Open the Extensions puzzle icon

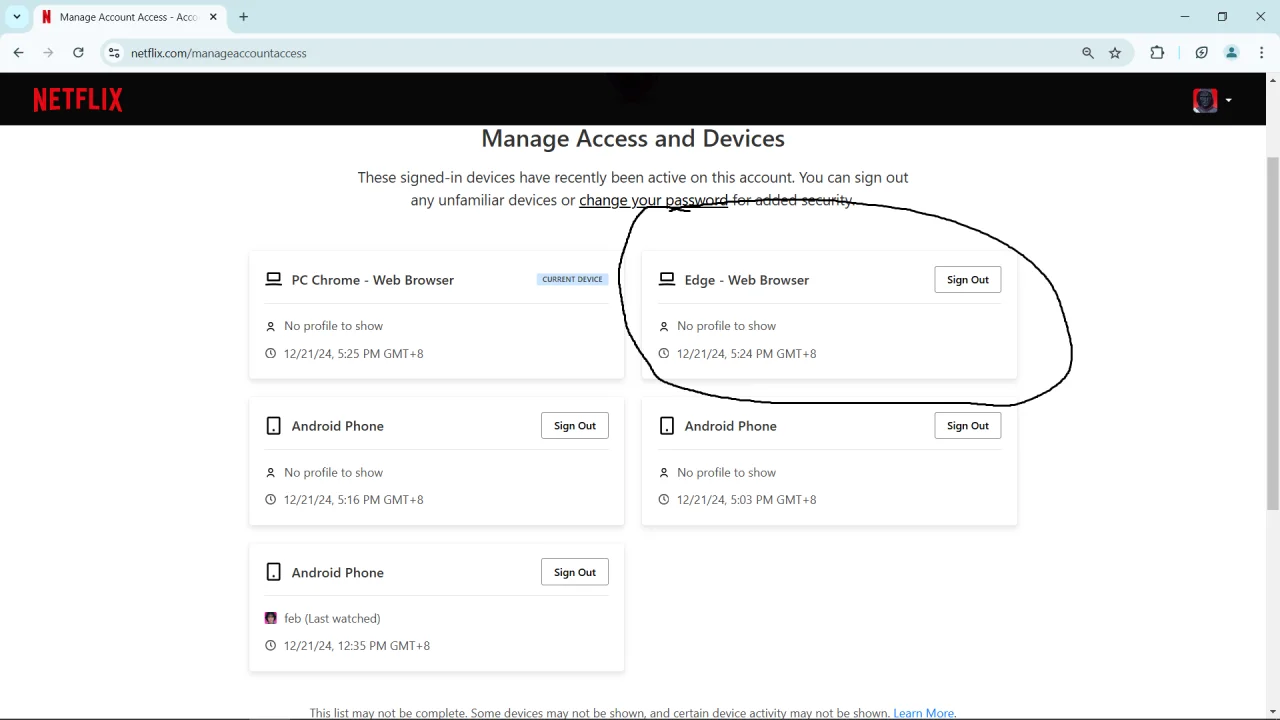1157,53
